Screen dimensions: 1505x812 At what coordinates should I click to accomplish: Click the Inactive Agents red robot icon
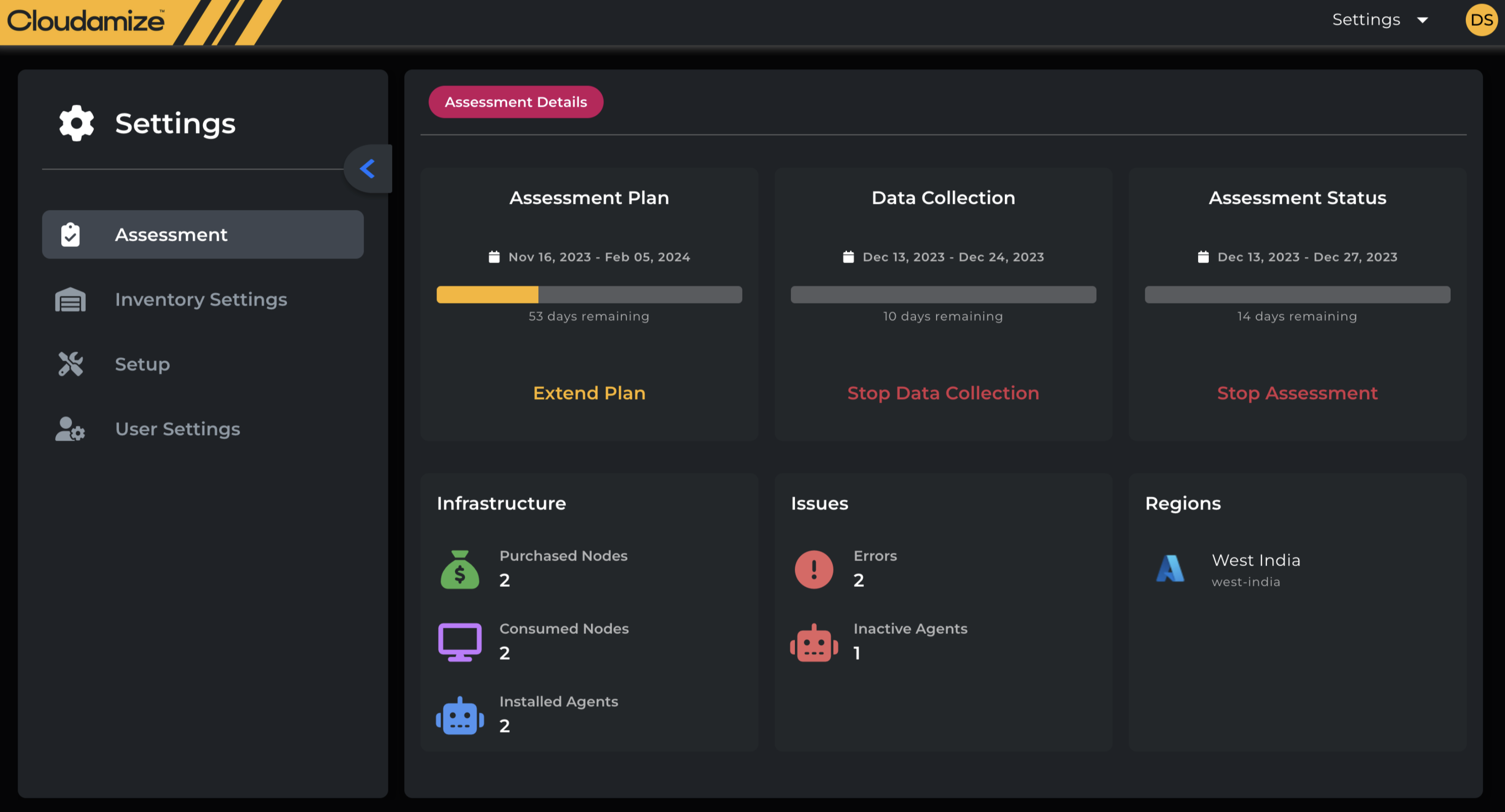click(x=814, y=643)
